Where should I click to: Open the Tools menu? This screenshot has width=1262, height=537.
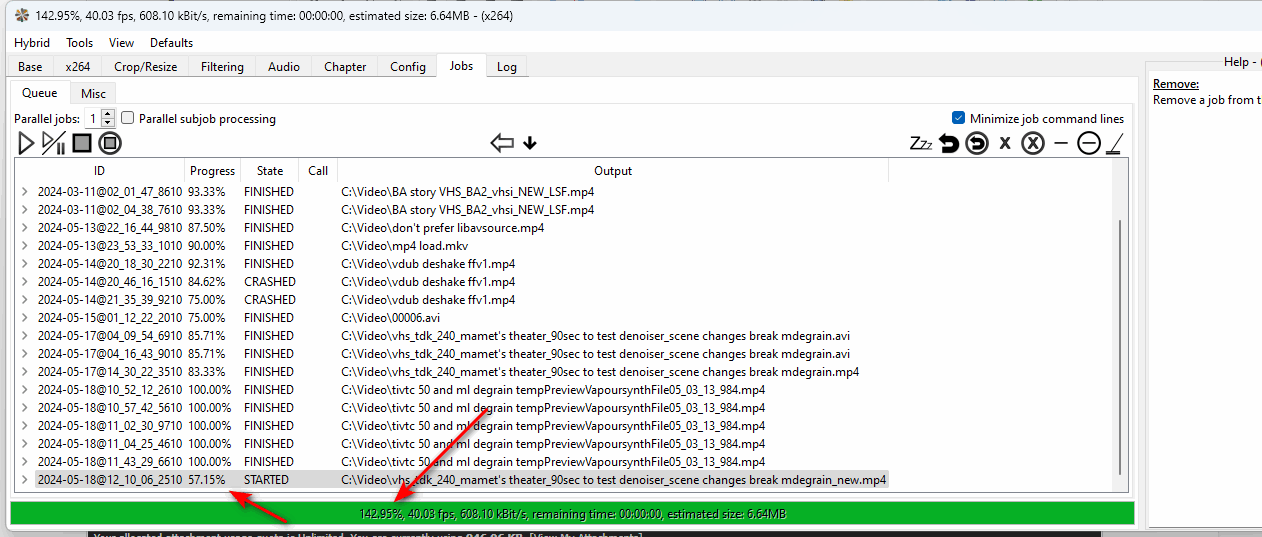pos(79,43)
